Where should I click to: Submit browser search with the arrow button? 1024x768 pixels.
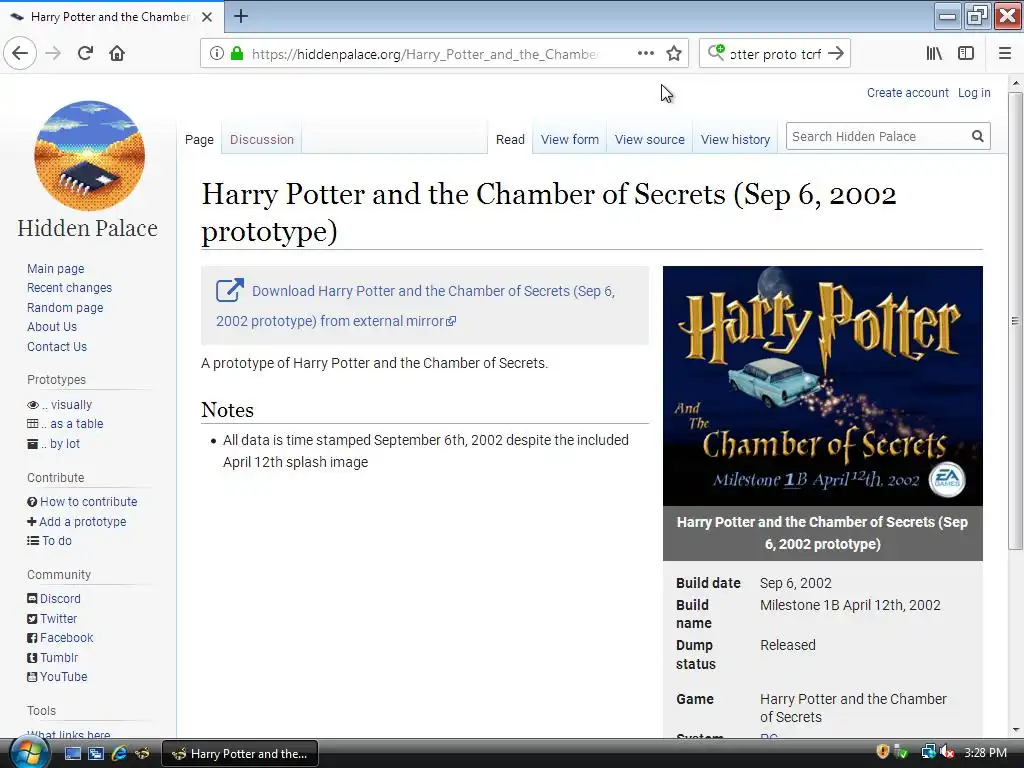coord(835,54)
